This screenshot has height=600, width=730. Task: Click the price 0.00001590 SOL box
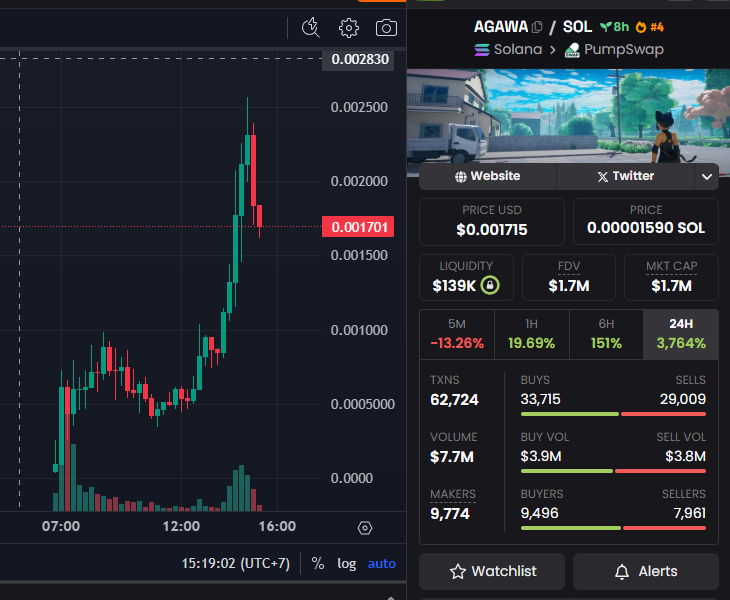click(646, 222)
